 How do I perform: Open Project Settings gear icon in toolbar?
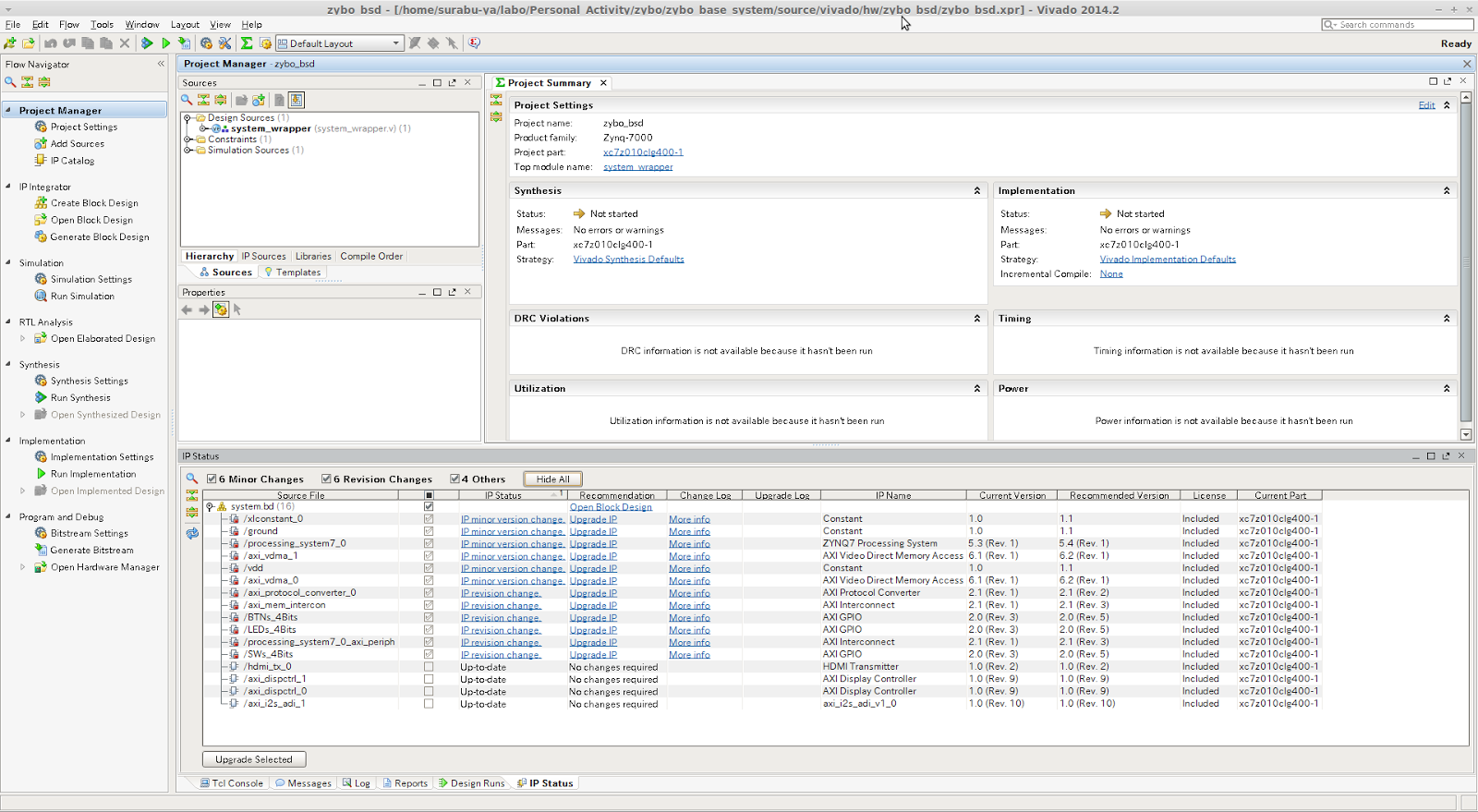(206, 43)
